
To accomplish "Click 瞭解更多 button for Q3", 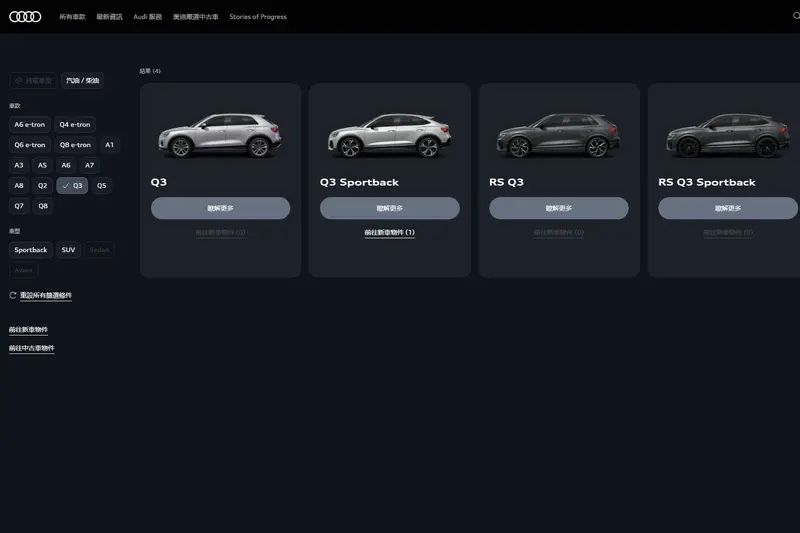I will click(x=220, y=208).
